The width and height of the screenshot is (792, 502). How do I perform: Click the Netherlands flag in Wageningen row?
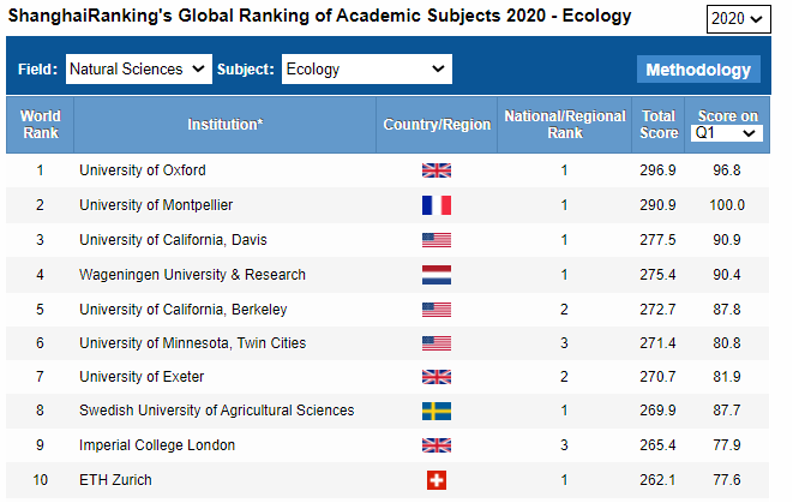[x=436, y=275]
